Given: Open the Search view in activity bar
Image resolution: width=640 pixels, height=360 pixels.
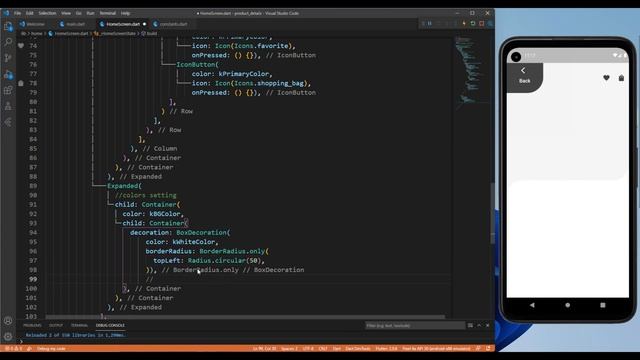Looking at the screenshot, I should click(x=8, y=42).
